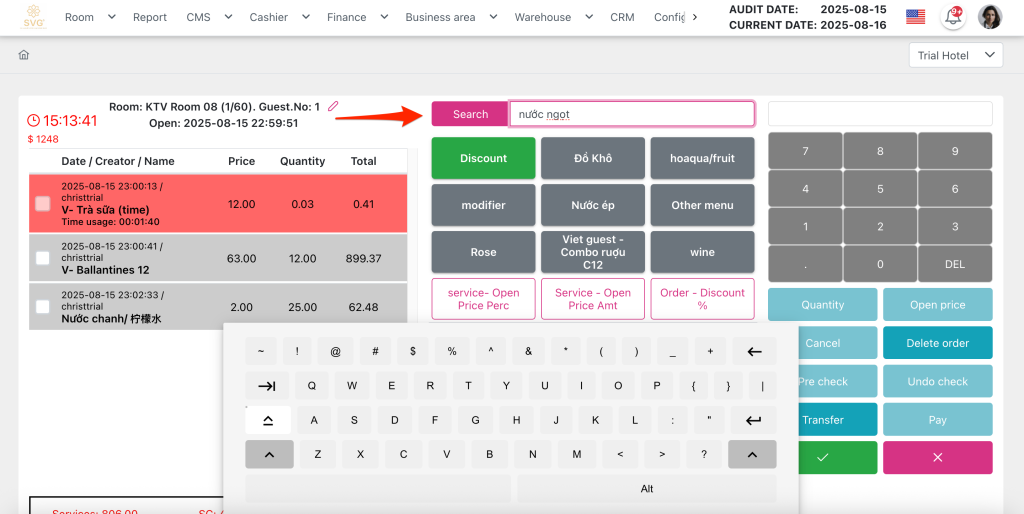
Task: Open the CRM menu item
Action: 622,17
